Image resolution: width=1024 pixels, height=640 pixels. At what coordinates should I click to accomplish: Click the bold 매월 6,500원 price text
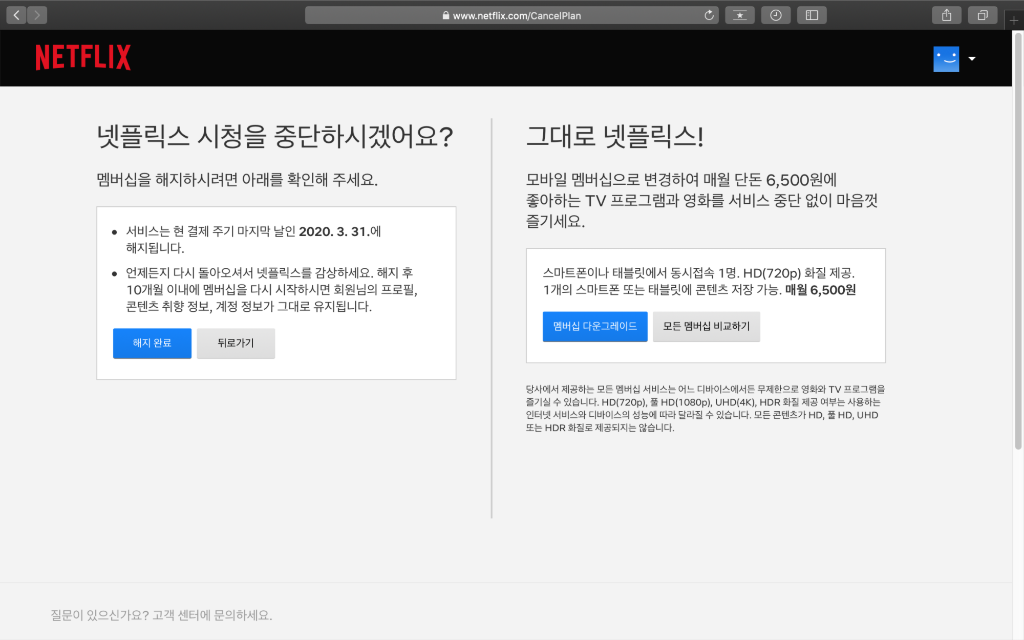pyautogui.click(x=820, y=290)
